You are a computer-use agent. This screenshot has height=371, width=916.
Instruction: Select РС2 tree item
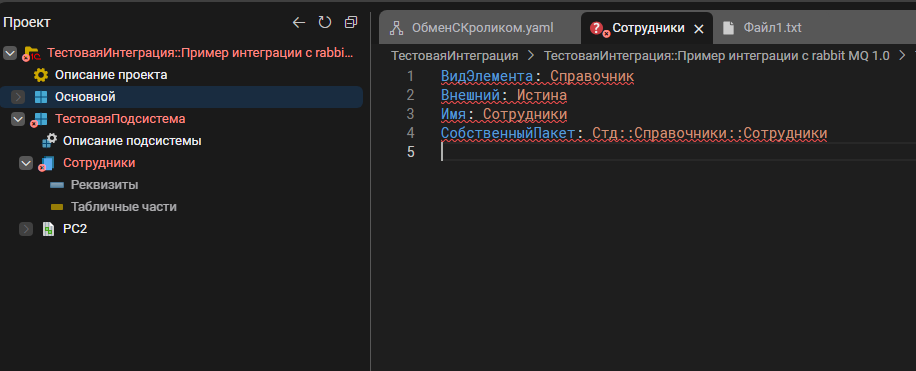(x=75, y=229)
